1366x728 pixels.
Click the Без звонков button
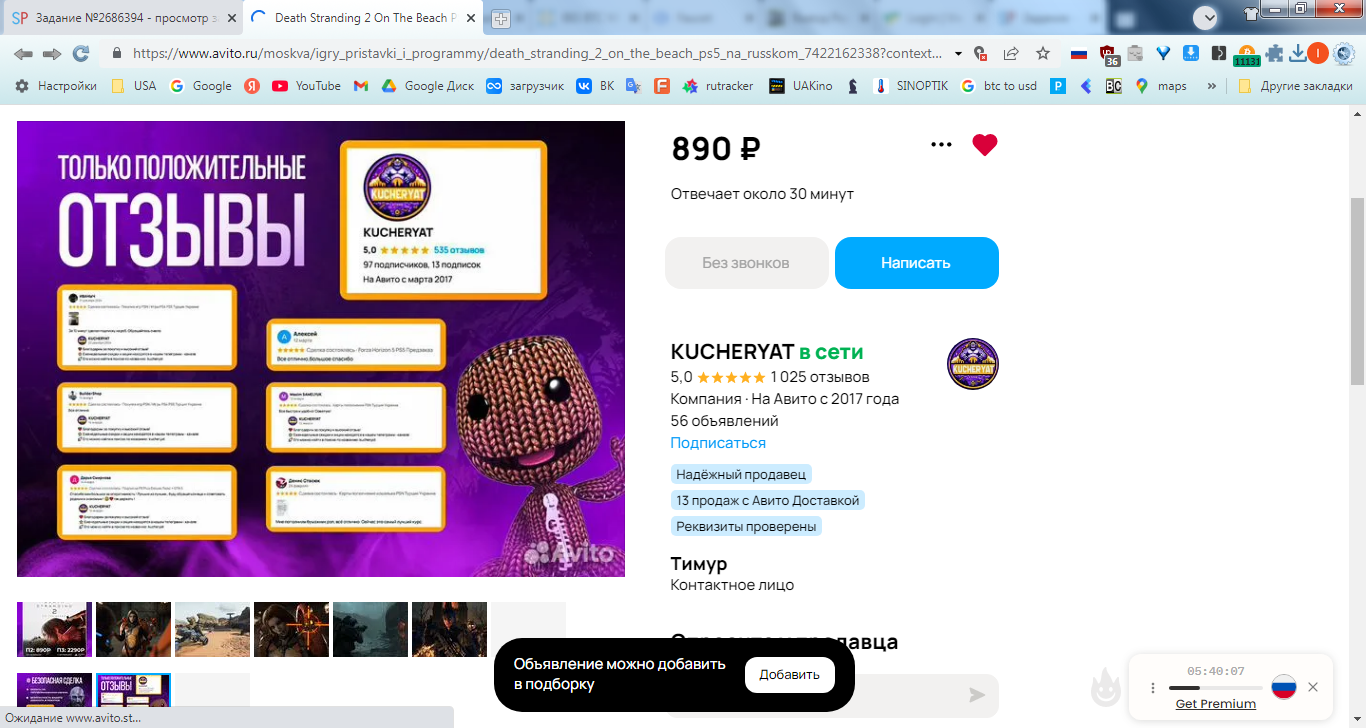click(x=746, y=263)
